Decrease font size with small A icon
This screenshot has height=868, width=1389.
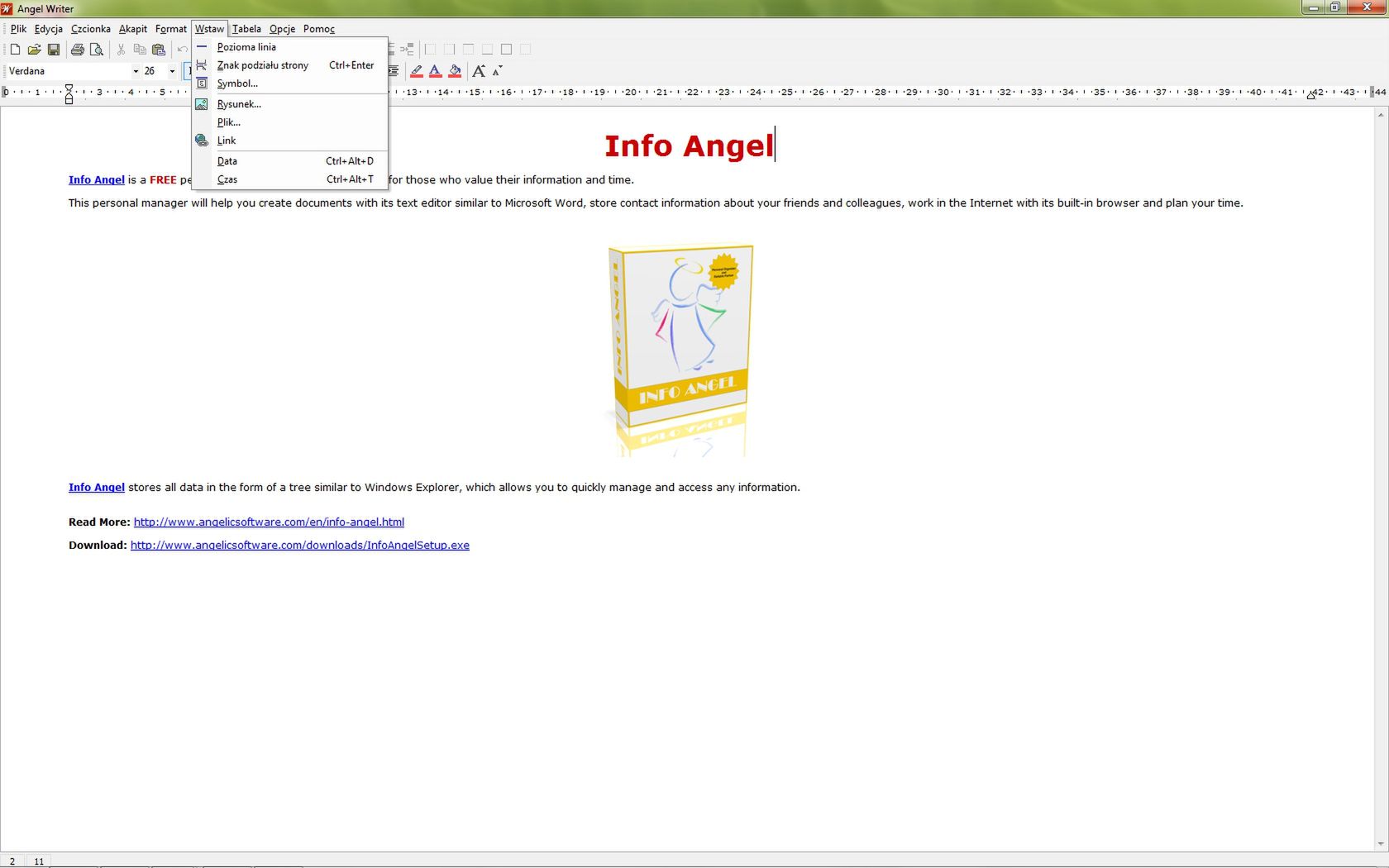498,71
